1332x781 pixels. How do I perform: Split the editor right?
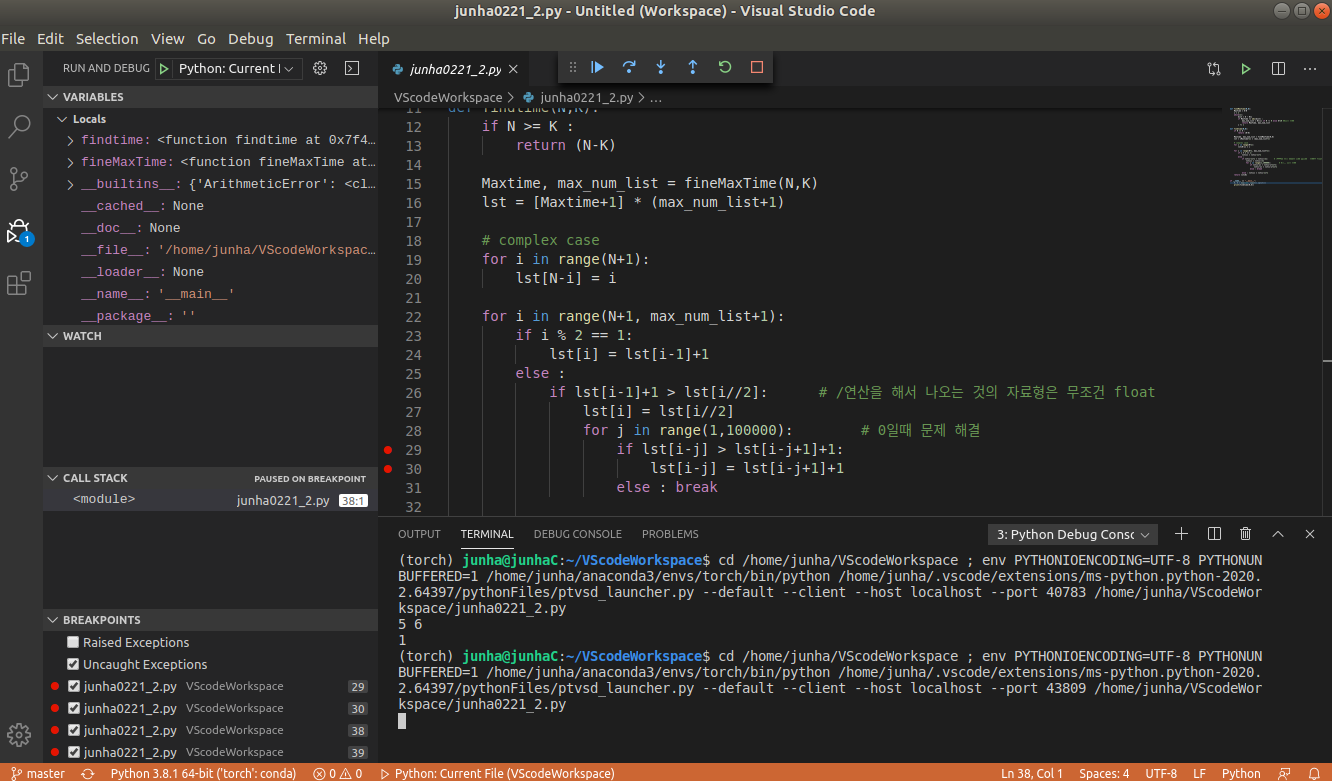[x=1278, y=69]
